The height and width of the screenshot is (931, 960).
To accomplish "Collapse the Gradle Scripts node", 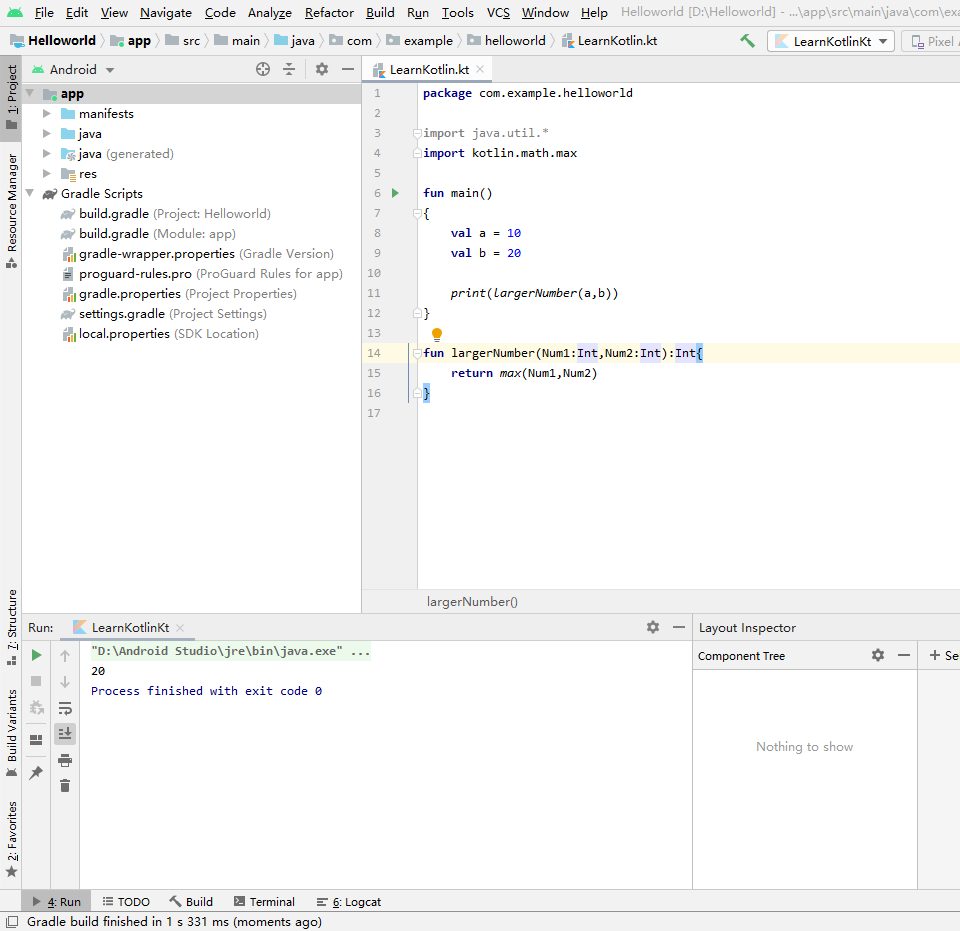I will 30,193.
